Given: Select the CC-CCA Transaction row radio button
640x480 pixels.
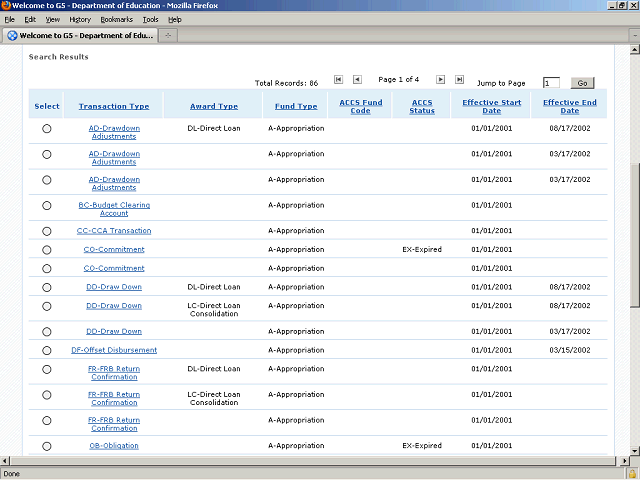Looking at the screenshot, I should [47, 231].
